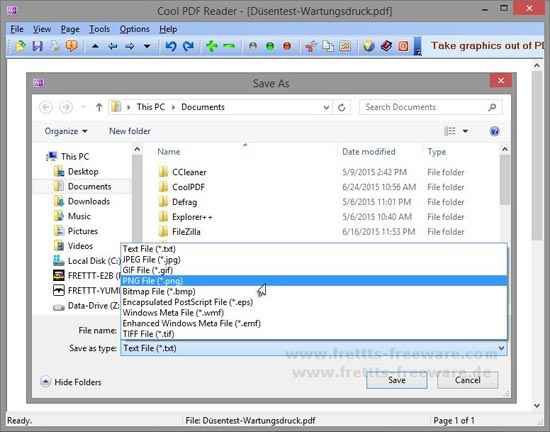Open the Help menu
Screen dimensions: 550x432
coord(168,29)
